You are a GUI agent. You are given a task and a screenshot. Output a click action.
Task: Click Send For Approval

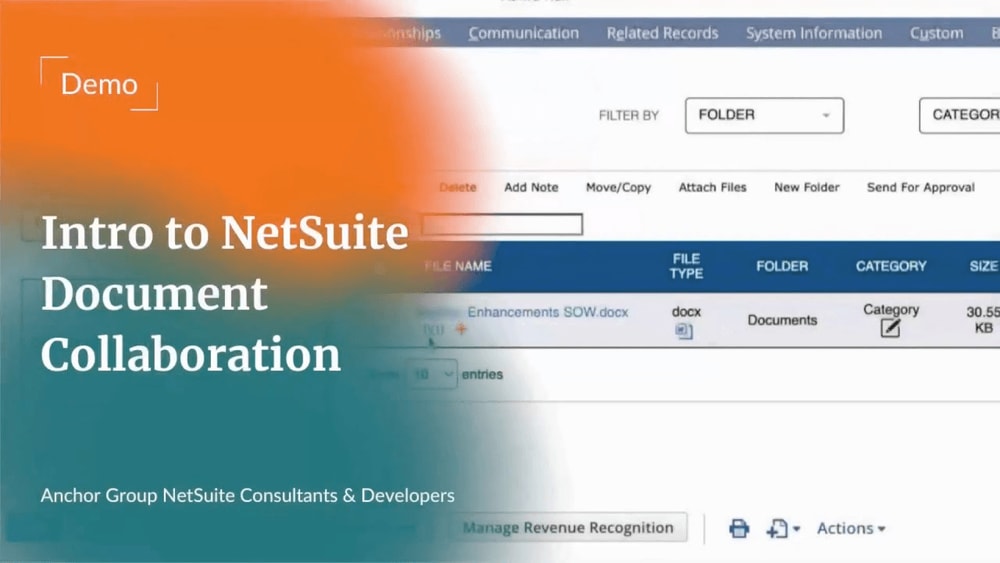pyautogui.click(x=920, y=187)
